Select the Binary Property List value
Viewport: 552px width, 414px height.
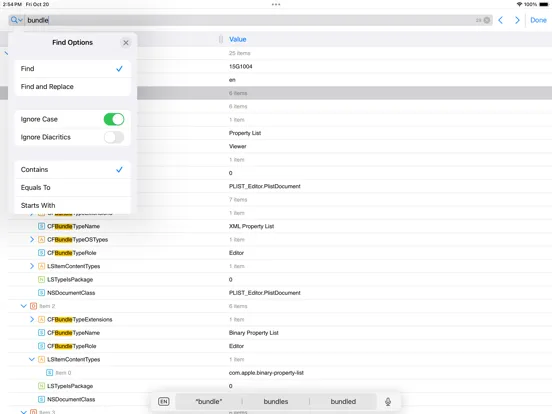[253, 333]
